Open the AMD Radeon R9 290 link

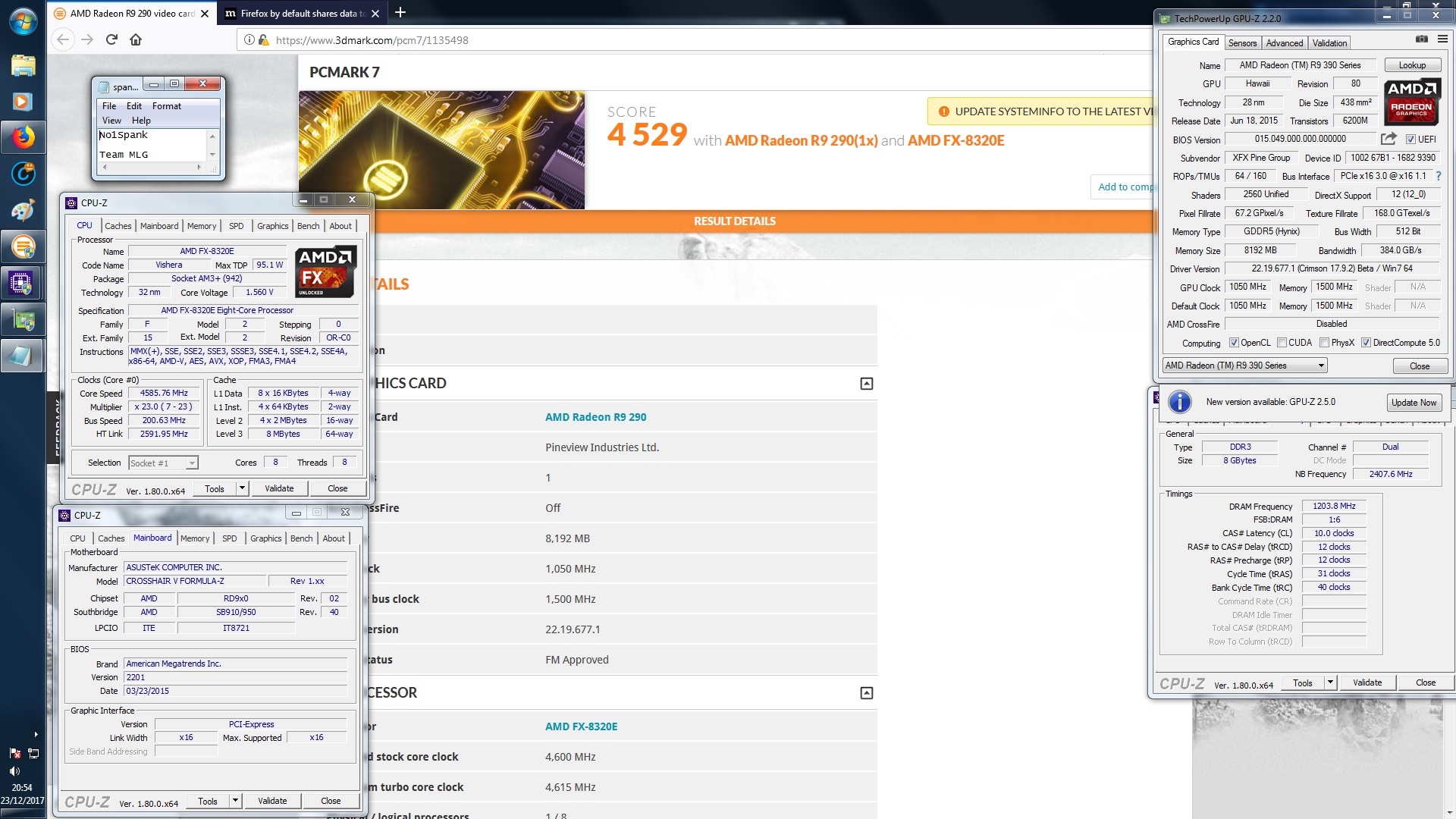coord(595,417)
